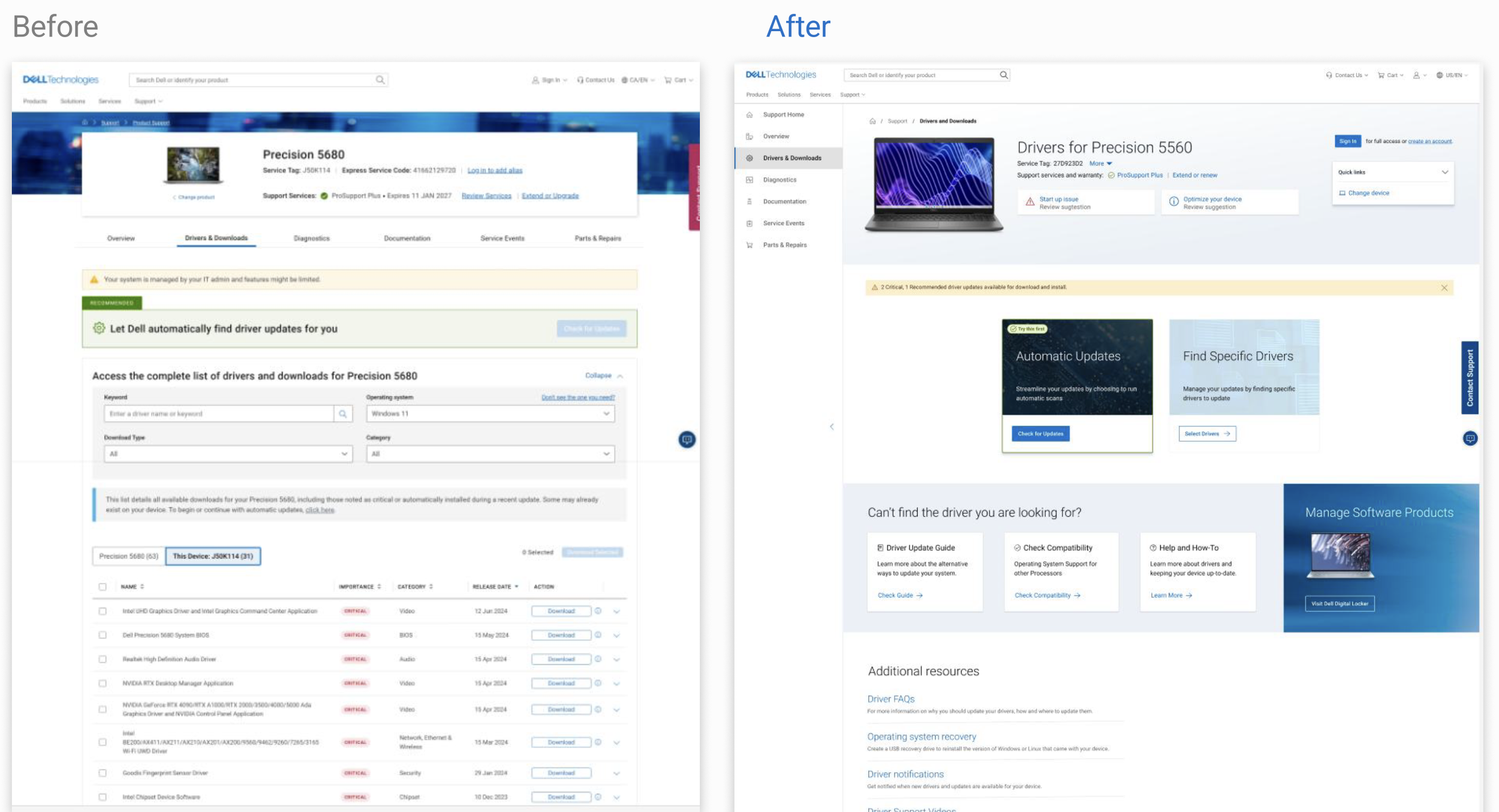
Task: Sort the driver table by the NAME column
Action: coord(133,587)
